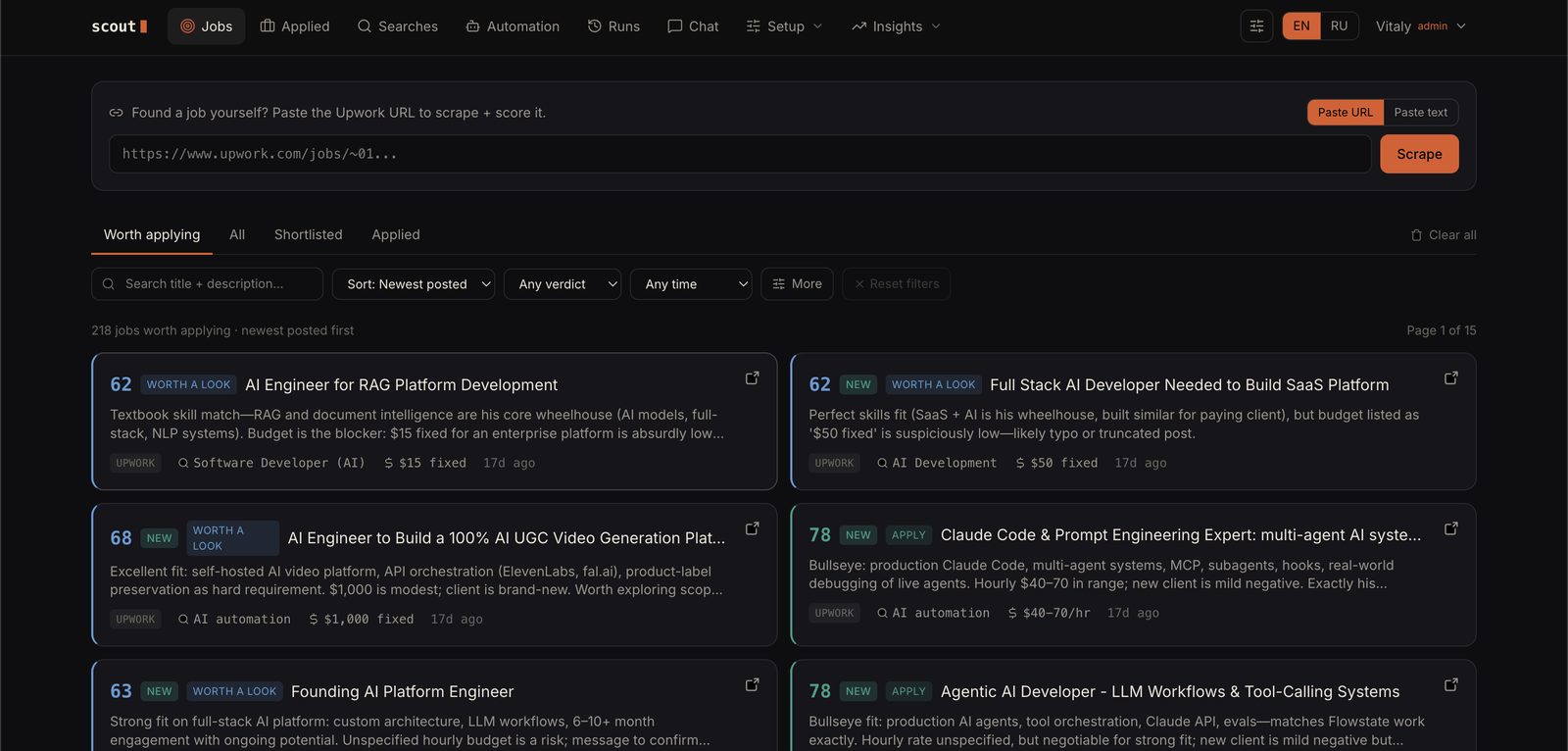Open external link for Claude Code Expert job
Image resolution: width=1568 pixels, height=751 pixels.
(x=1450, y=528)
